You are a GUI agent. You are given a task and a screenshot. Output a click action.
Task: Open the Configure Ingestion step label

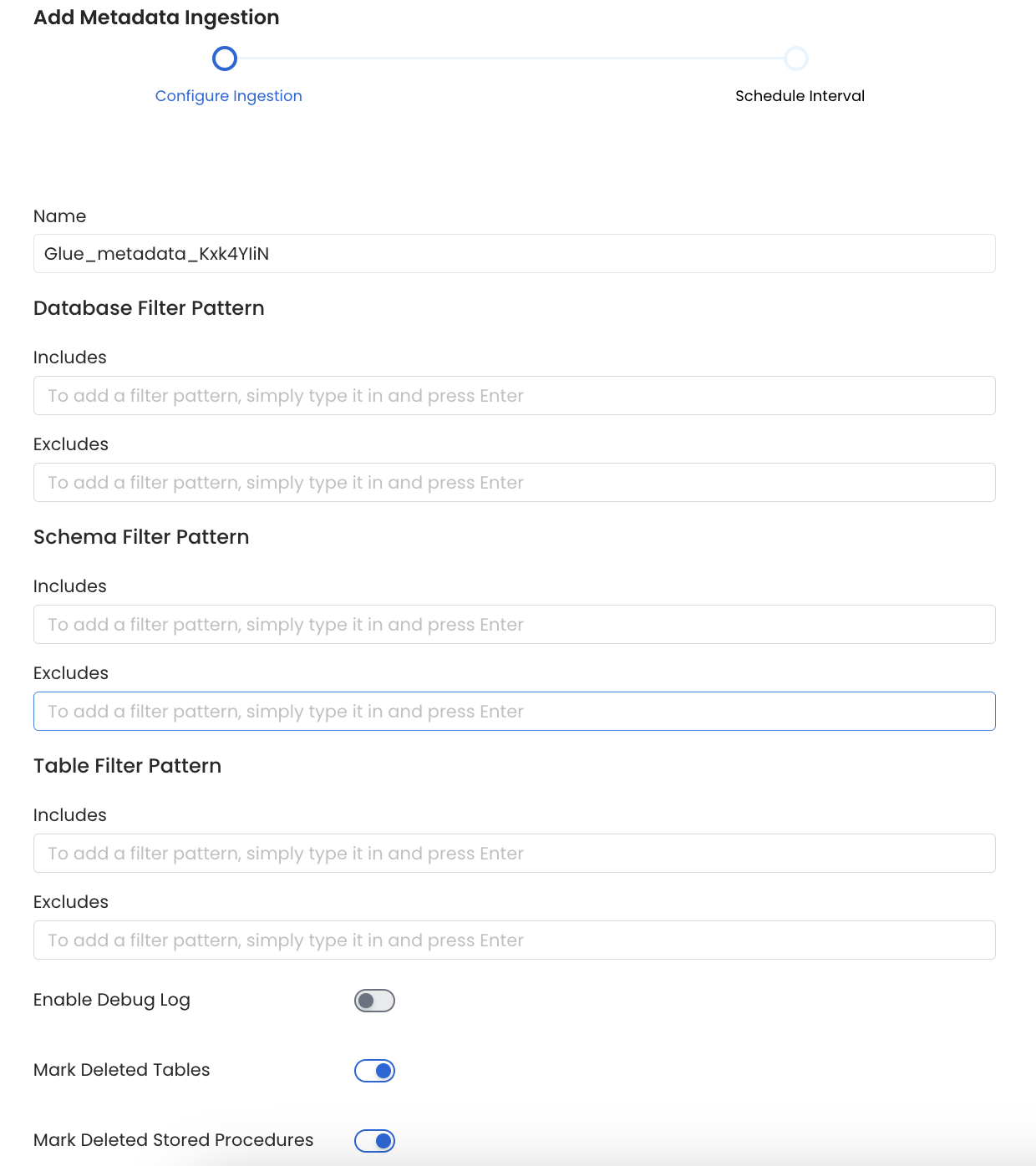coord(228,95)
